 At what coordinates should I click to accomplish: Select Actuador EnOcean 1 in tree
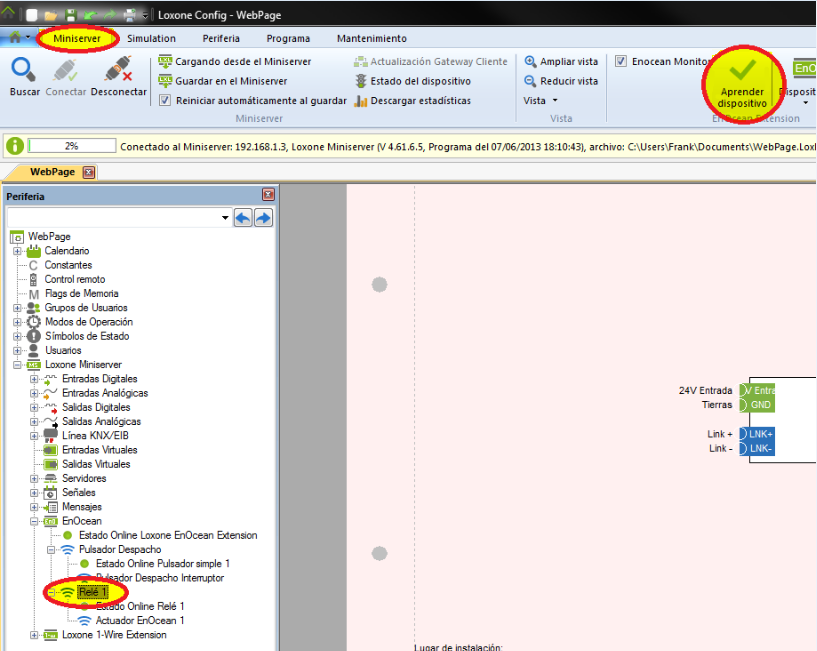point(139,621)
